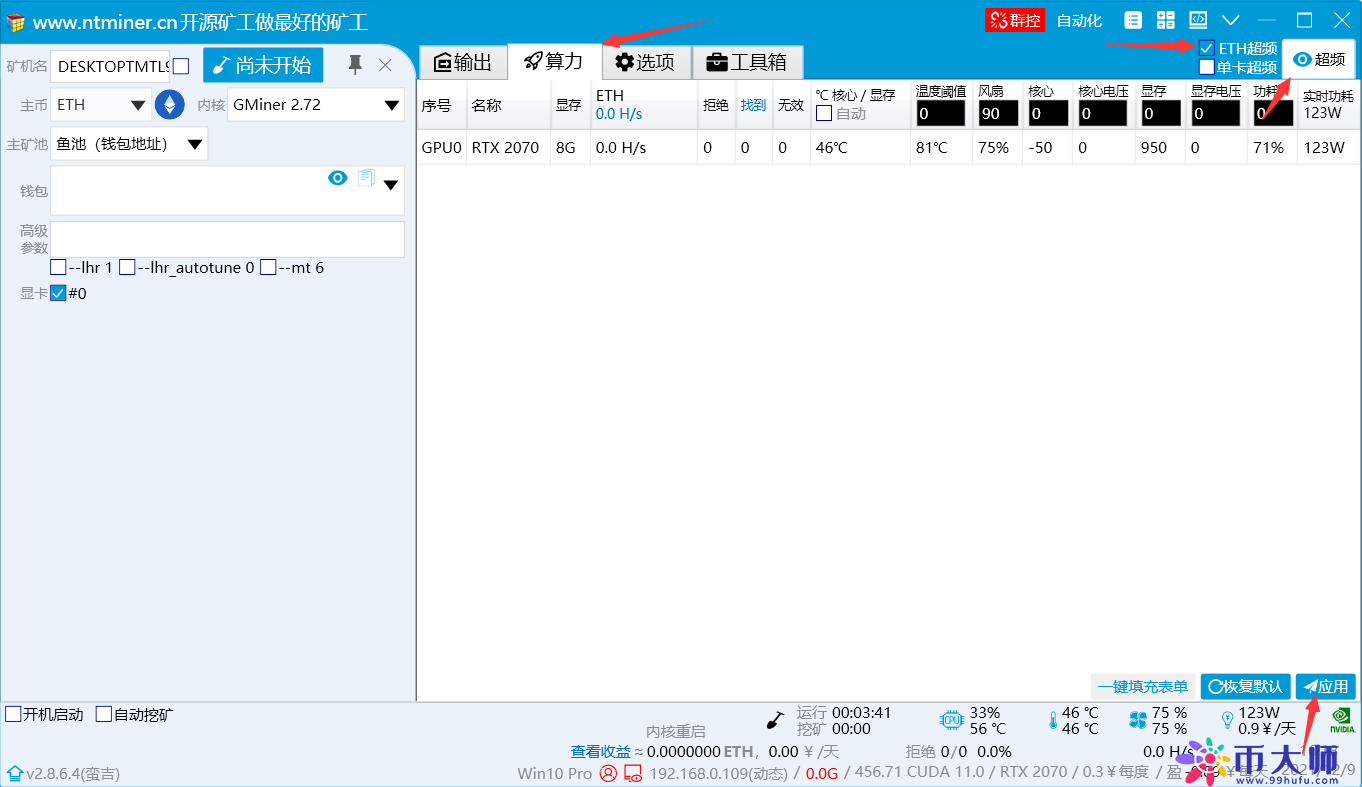Click the 温度阈值 header input box
Image resolution: width=1362 pixels, height=787 pixels.
point(940,113)
